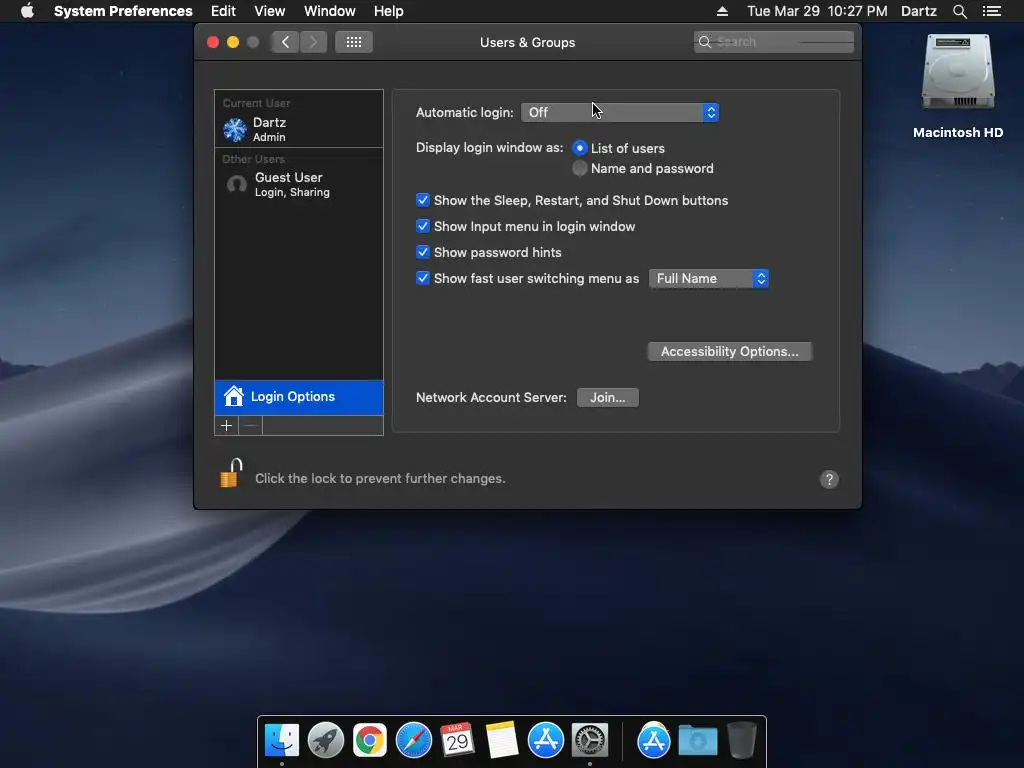
Task: Disable Show password hints checkbox
Action: 423,252
